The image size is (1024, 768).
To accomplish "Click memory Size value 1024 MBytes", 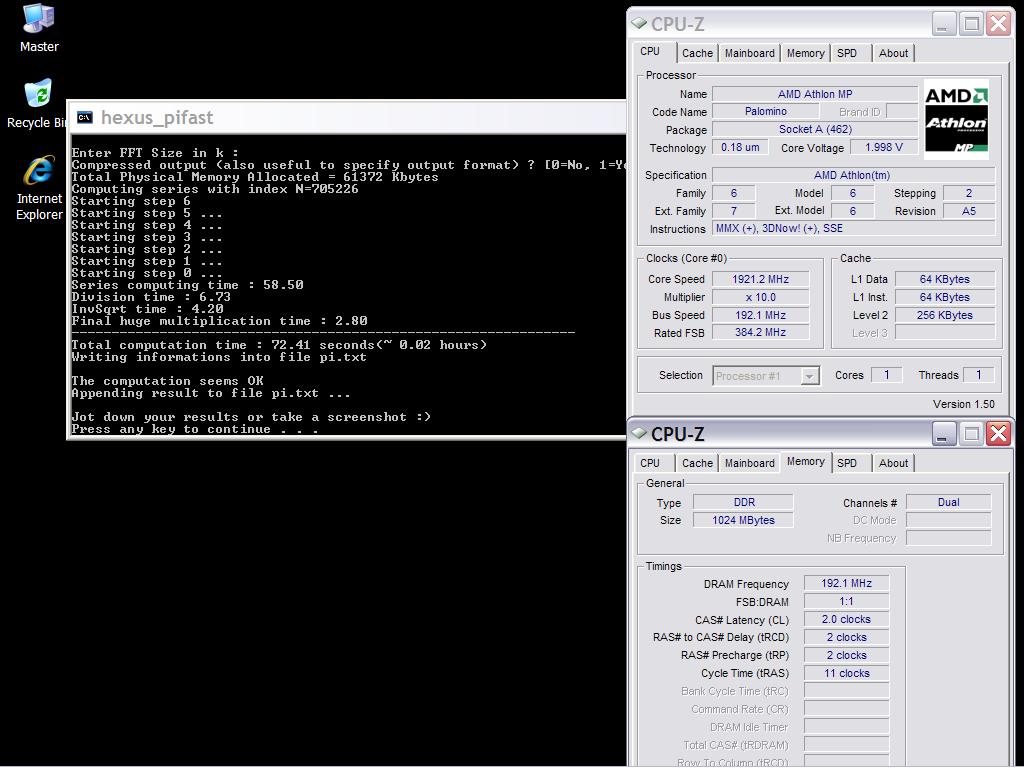I will (x=743, y=520).
